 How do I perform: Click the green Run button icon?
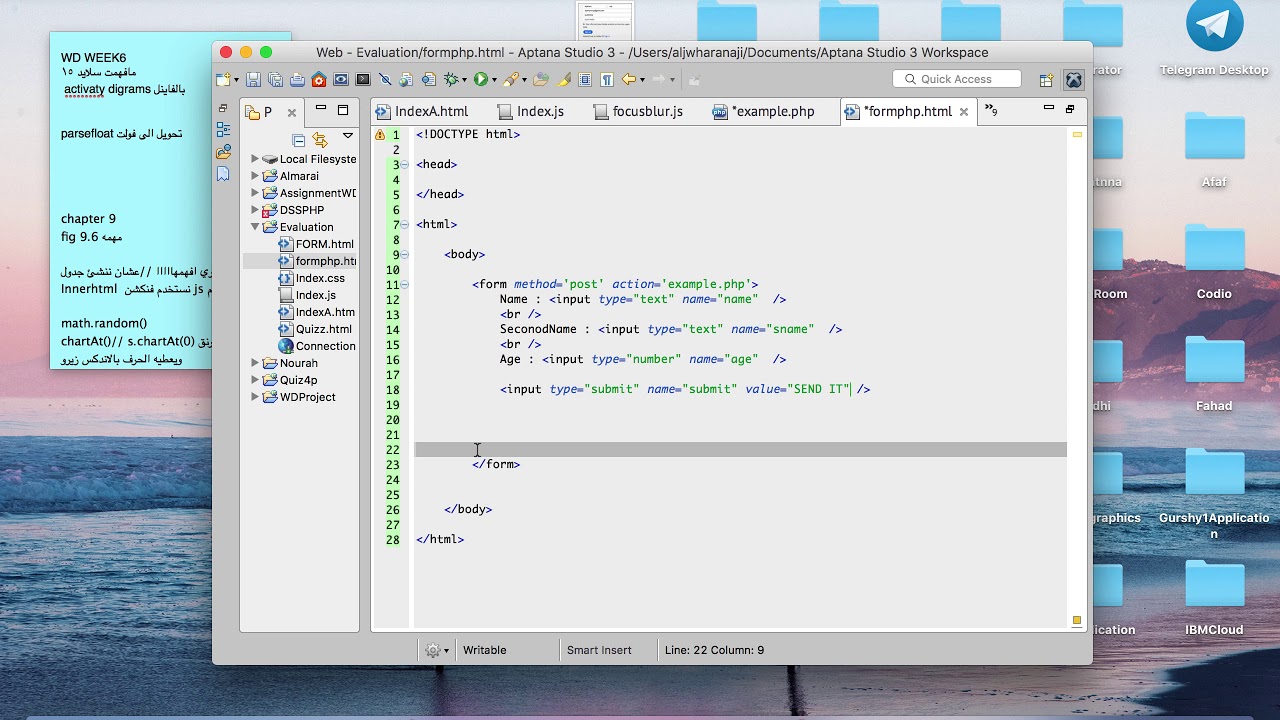tap(481, 80)
